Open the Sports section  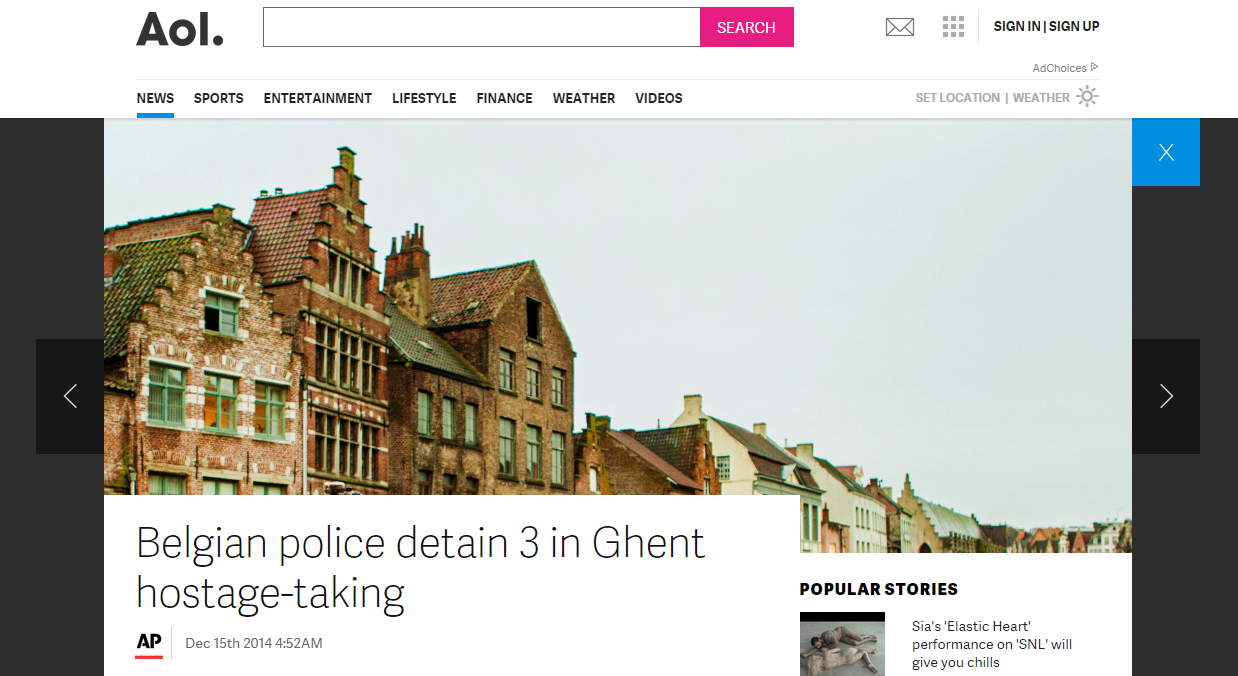coord(219,98)
